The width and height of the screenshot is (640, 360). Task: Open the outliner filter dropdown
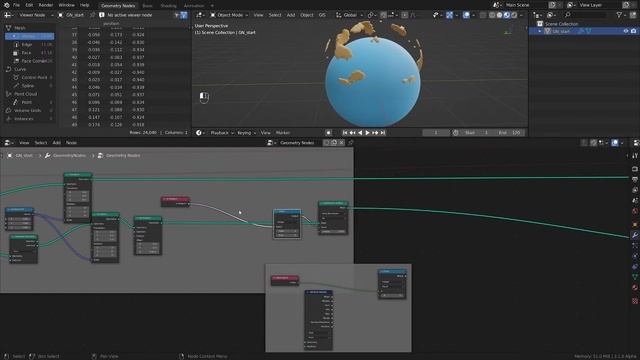point(621,15)
